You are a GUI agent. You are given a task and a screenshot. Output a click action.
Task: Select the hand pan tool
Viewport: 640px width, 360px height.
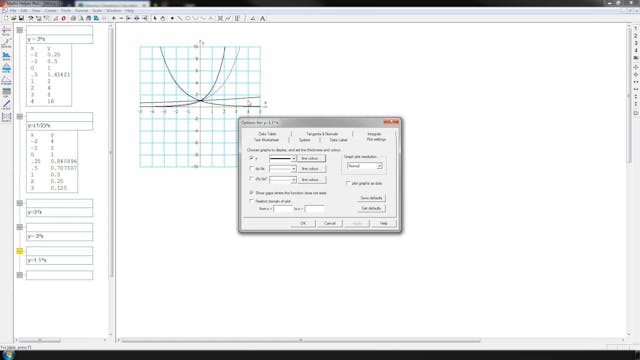click(x=163, y=18)
